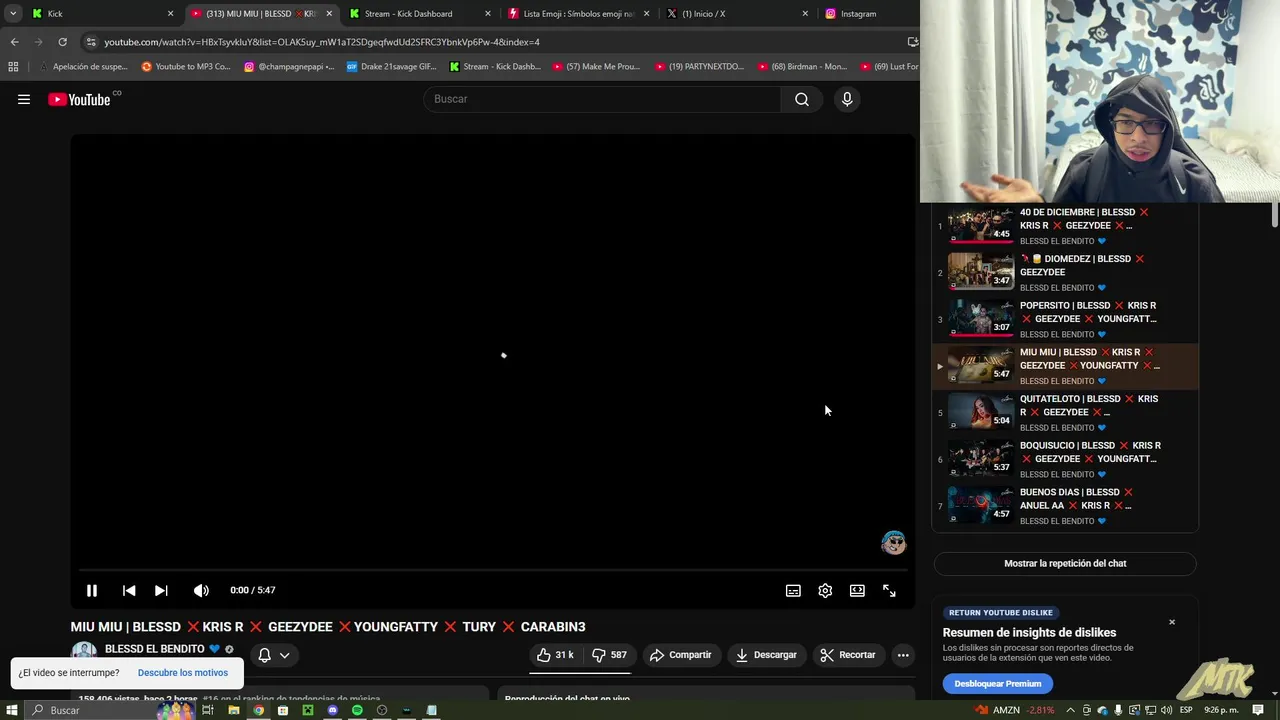Open Spotify from the taskbar
The width and height of the screenshot is (1280, 720).
pyautogui.click(x=357, y=710)
